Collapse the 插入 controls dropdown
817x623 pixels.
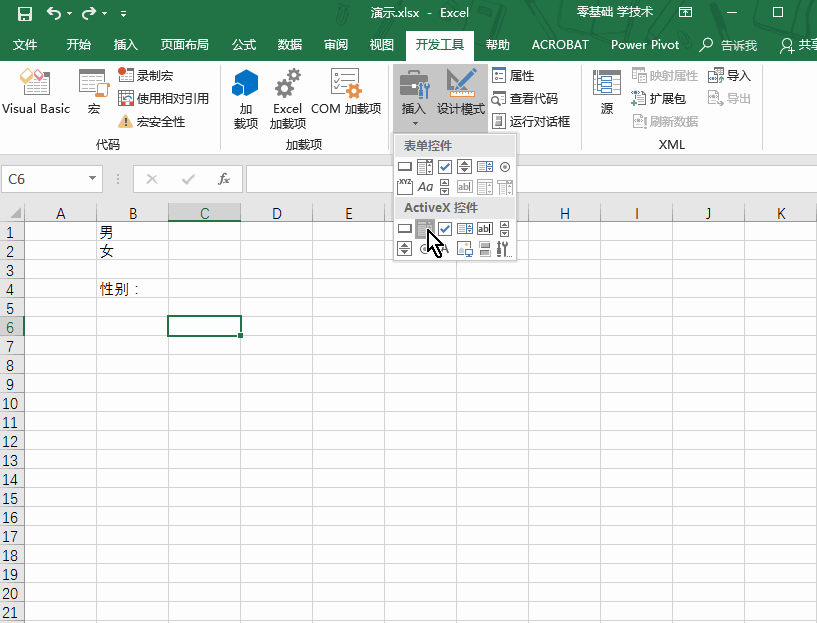pos(414,98)
